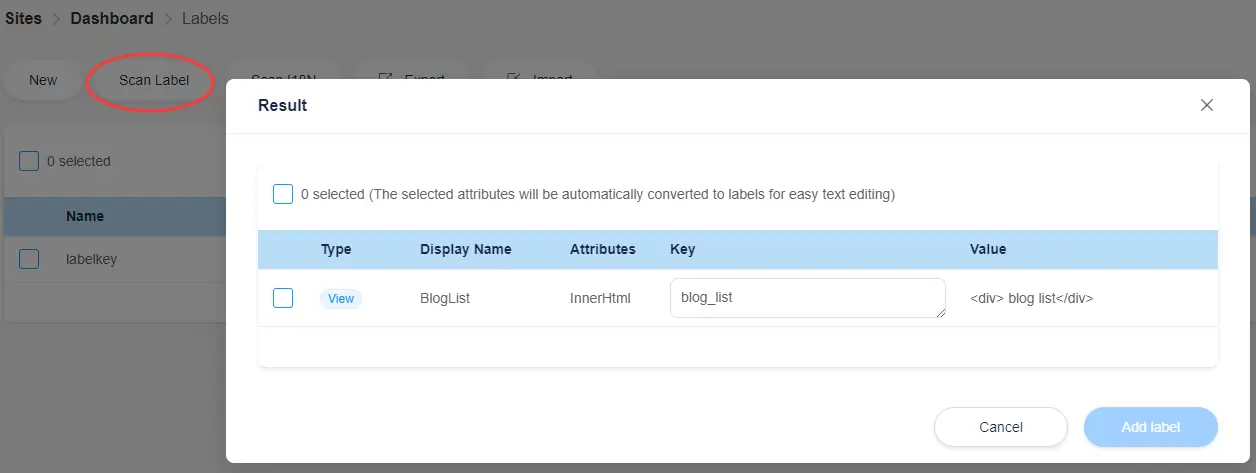The image size is (1256, 473).
Task: Close the Result dialog with X
Action: click(1207, 105)
